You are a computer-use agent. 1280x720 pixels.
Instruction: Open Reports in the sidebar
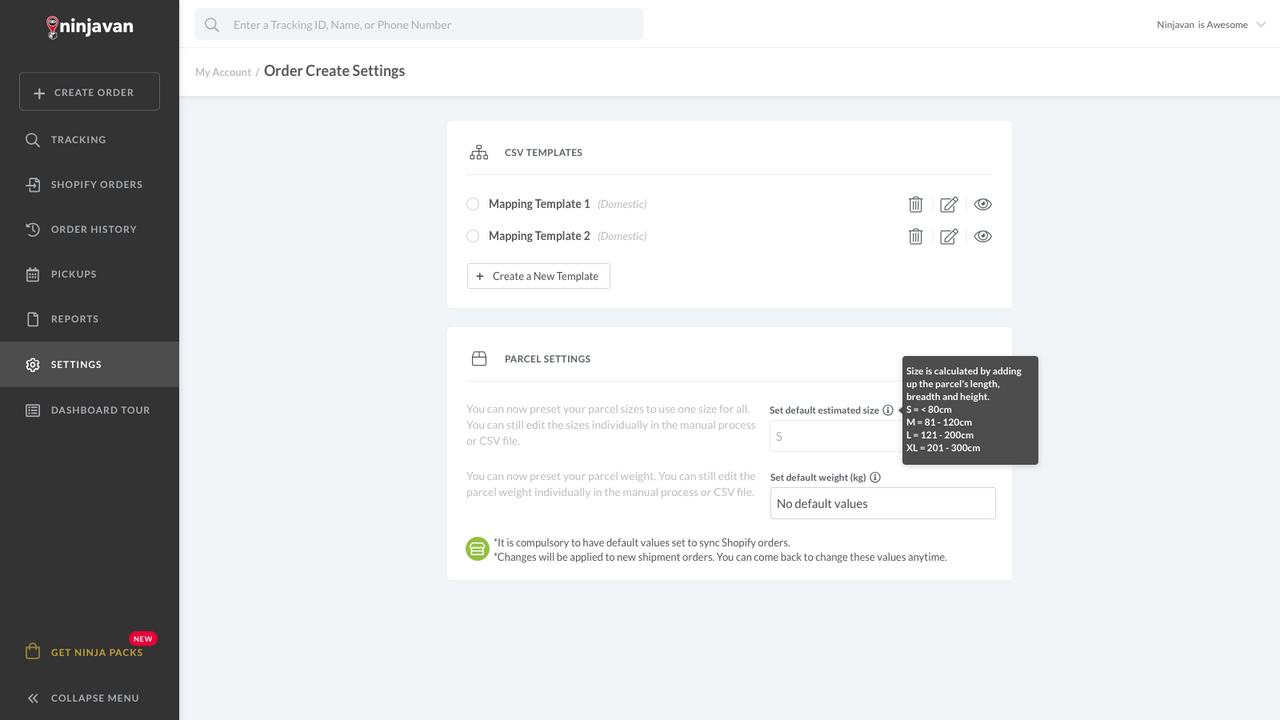[x=89, y=319]
